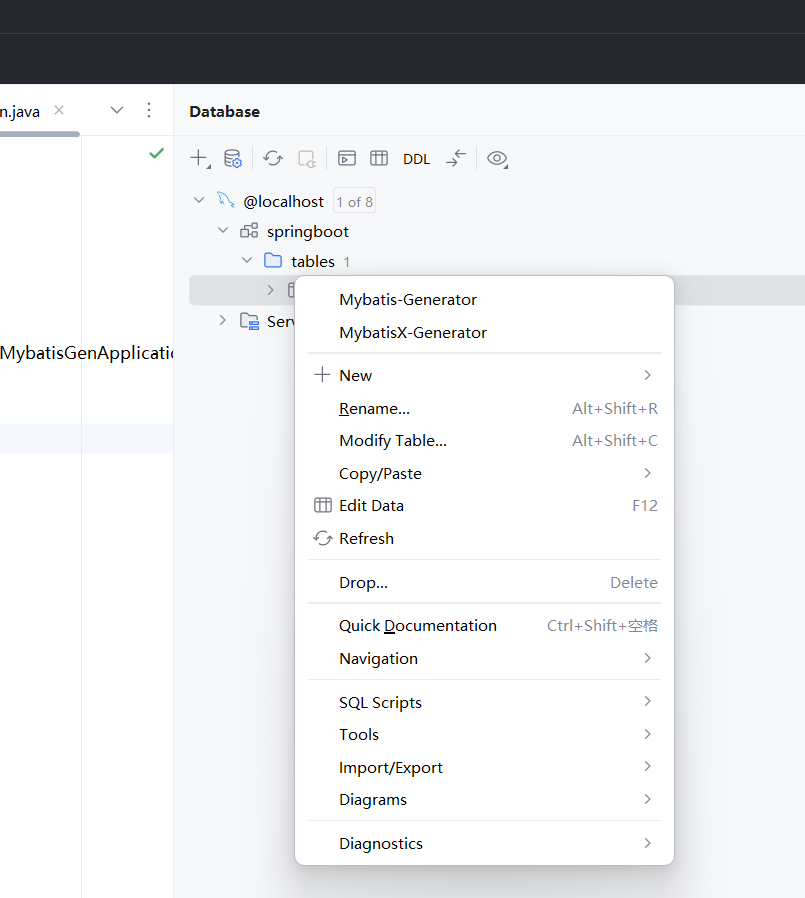Open the View Options eye icon
Screen dimensions: 805x898
pyautogui.click(x=497, y=159)
